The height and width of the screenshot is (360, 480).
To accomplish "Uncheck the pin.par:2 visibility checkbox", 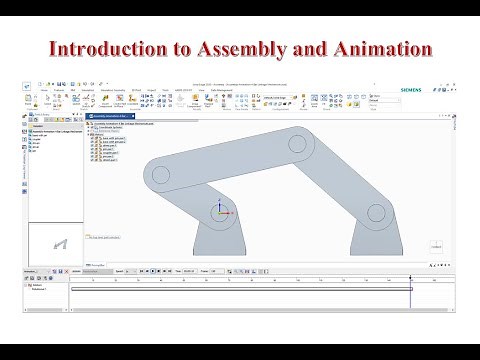I will [92, 156].
